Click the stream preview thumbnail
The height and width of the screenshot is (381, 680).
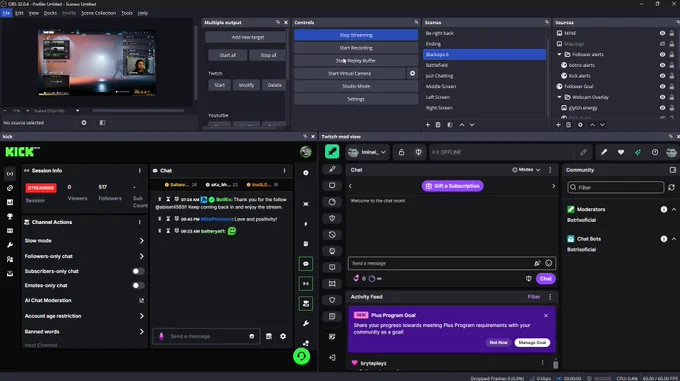[x=97, y=62]
